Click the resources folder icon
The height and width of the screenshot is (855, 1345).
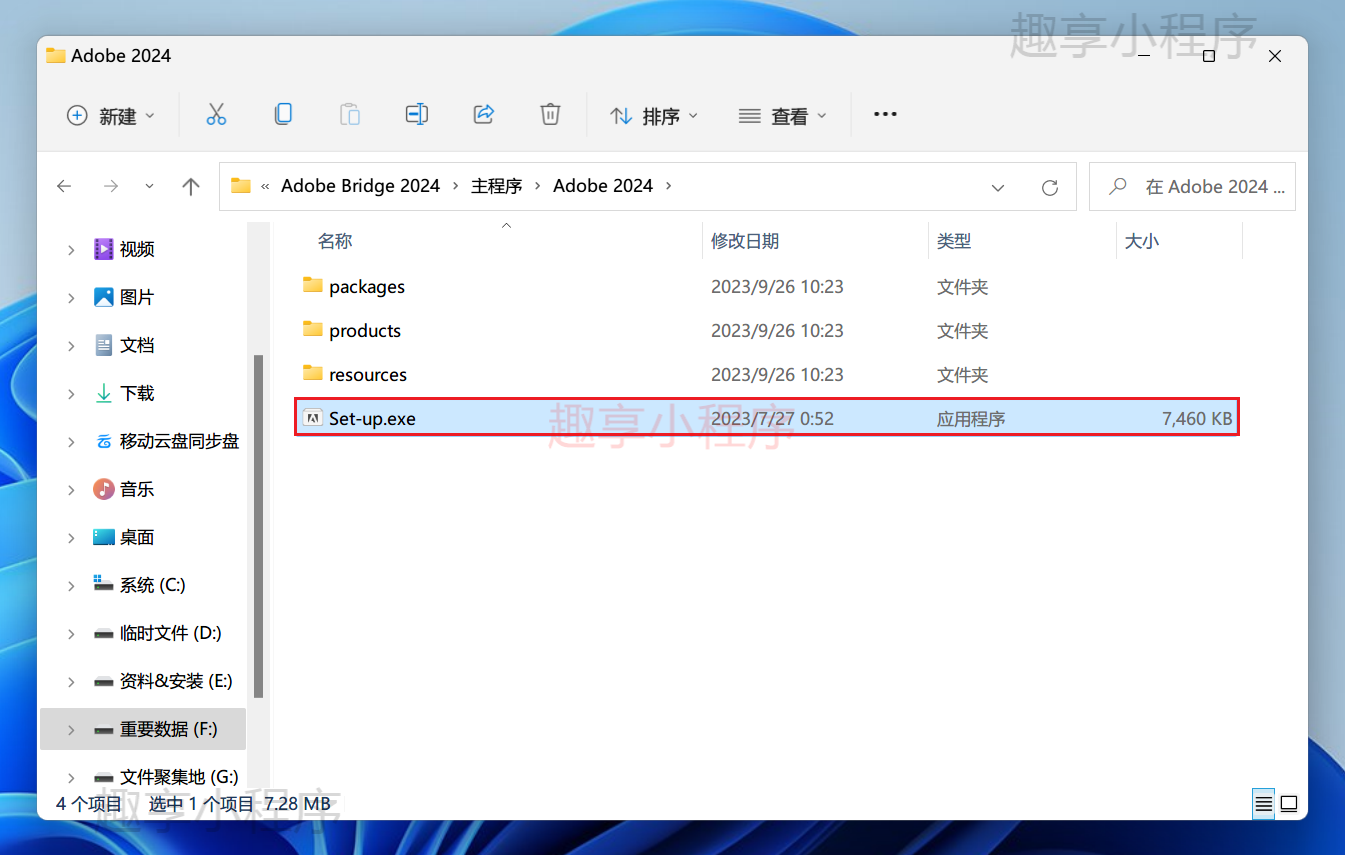pos(313,374)
